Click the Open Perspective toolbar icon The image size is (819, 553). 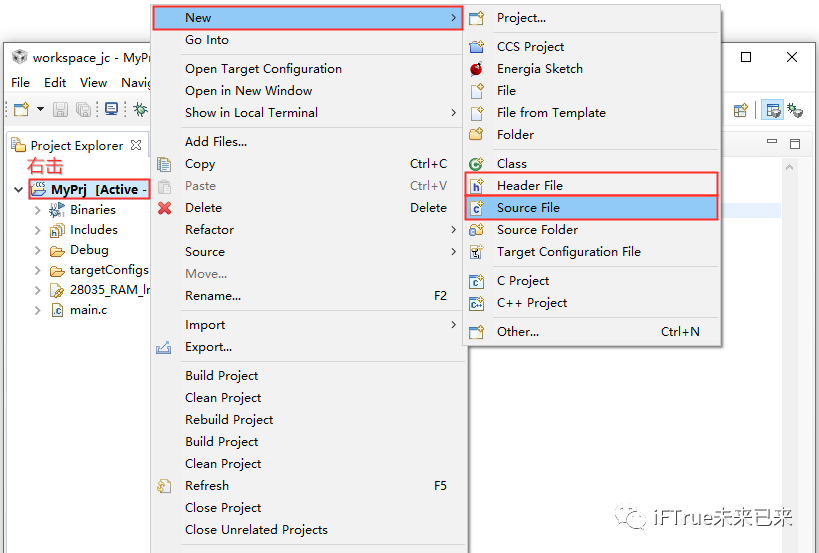point(741,109)
